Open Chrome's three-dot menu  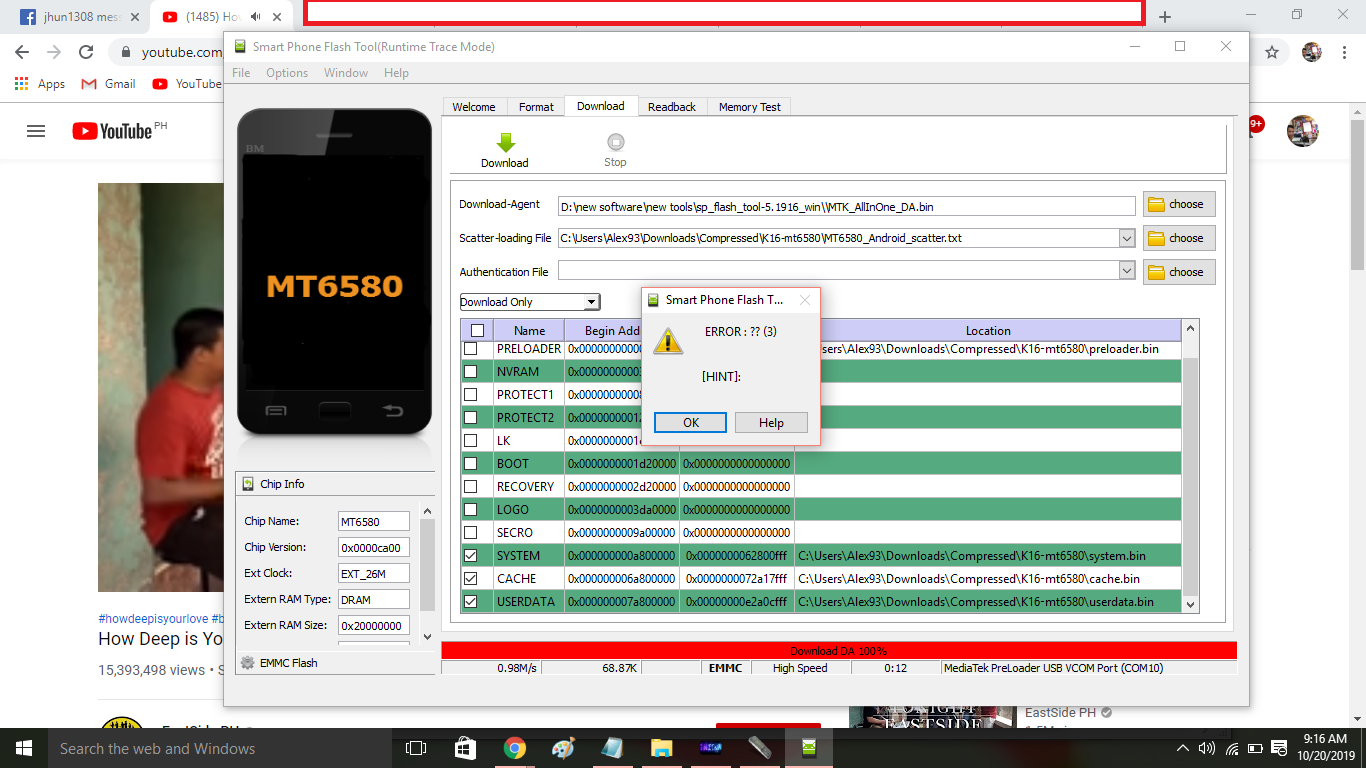(x=1346, y=52)
